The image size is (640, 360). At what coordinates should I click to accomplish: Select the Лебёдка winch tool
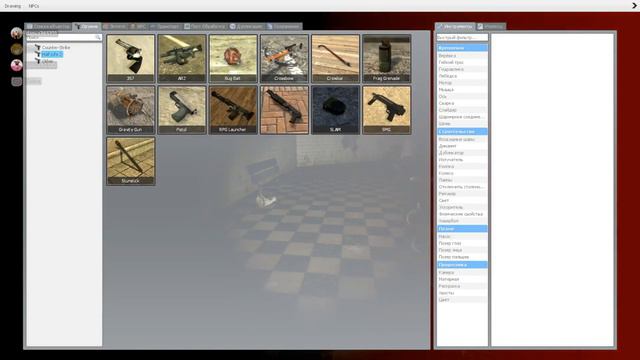click(x=462, y=76)
